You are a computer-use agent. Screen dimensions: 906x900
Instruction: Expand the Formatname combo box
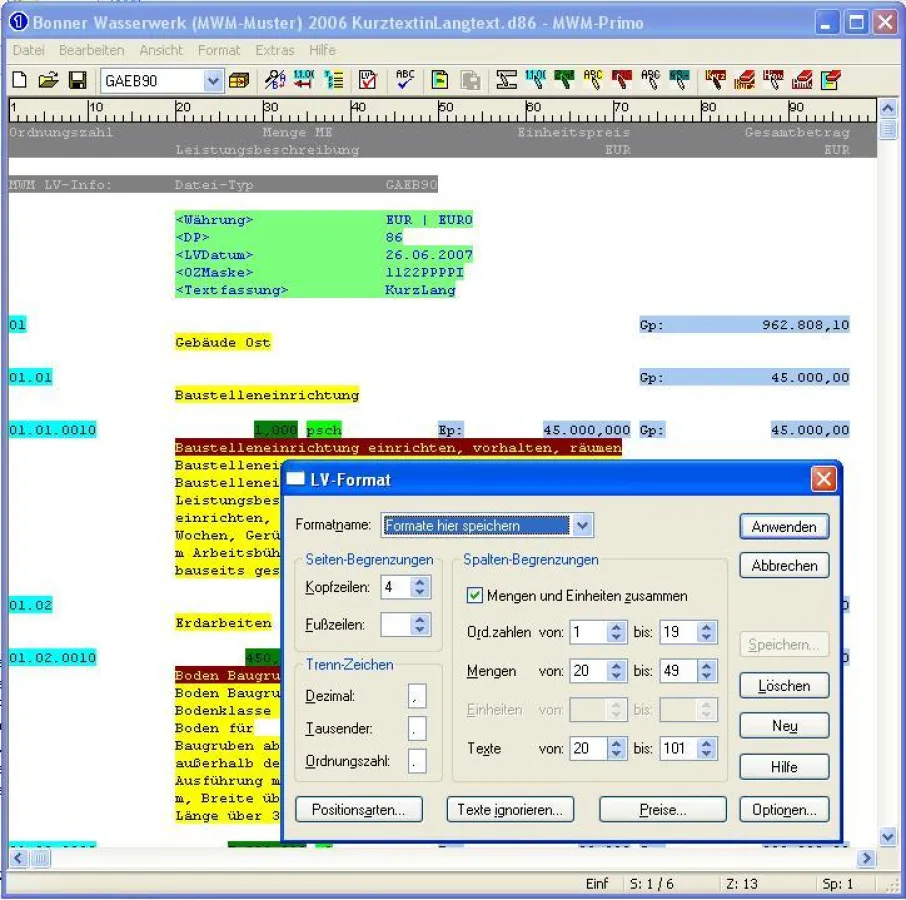pos(583,525)
